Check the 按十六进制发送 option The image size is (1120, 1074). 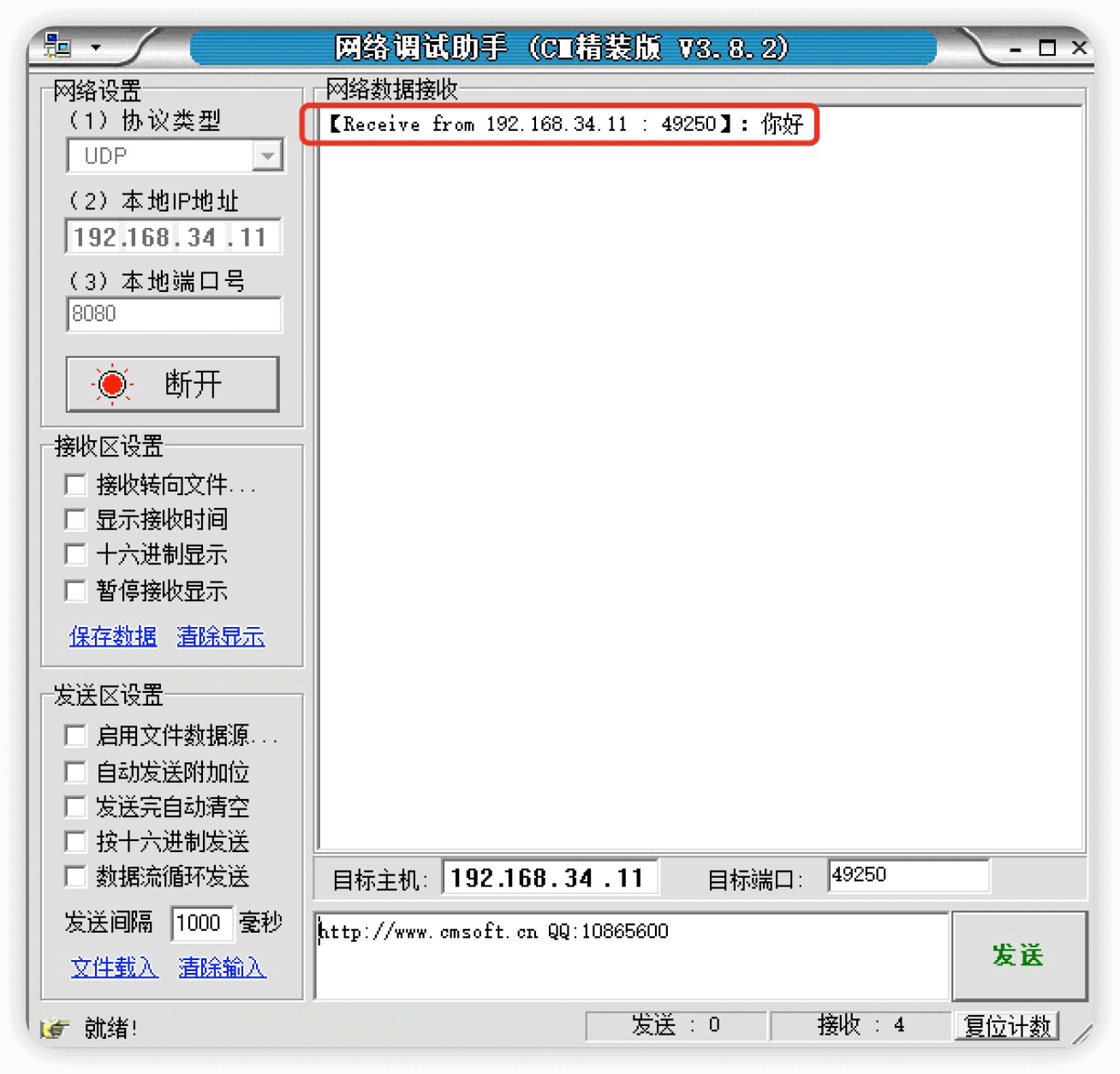[x=75, y=842]
